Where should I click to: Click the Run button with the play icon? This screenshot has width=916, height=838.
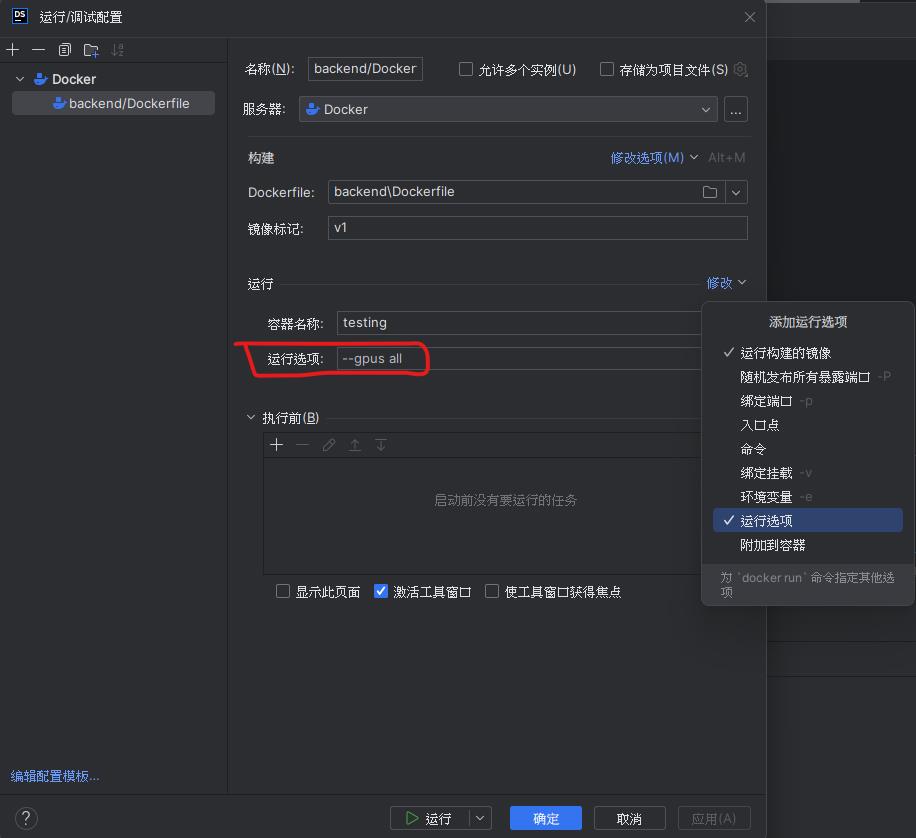tap(429, 818)
